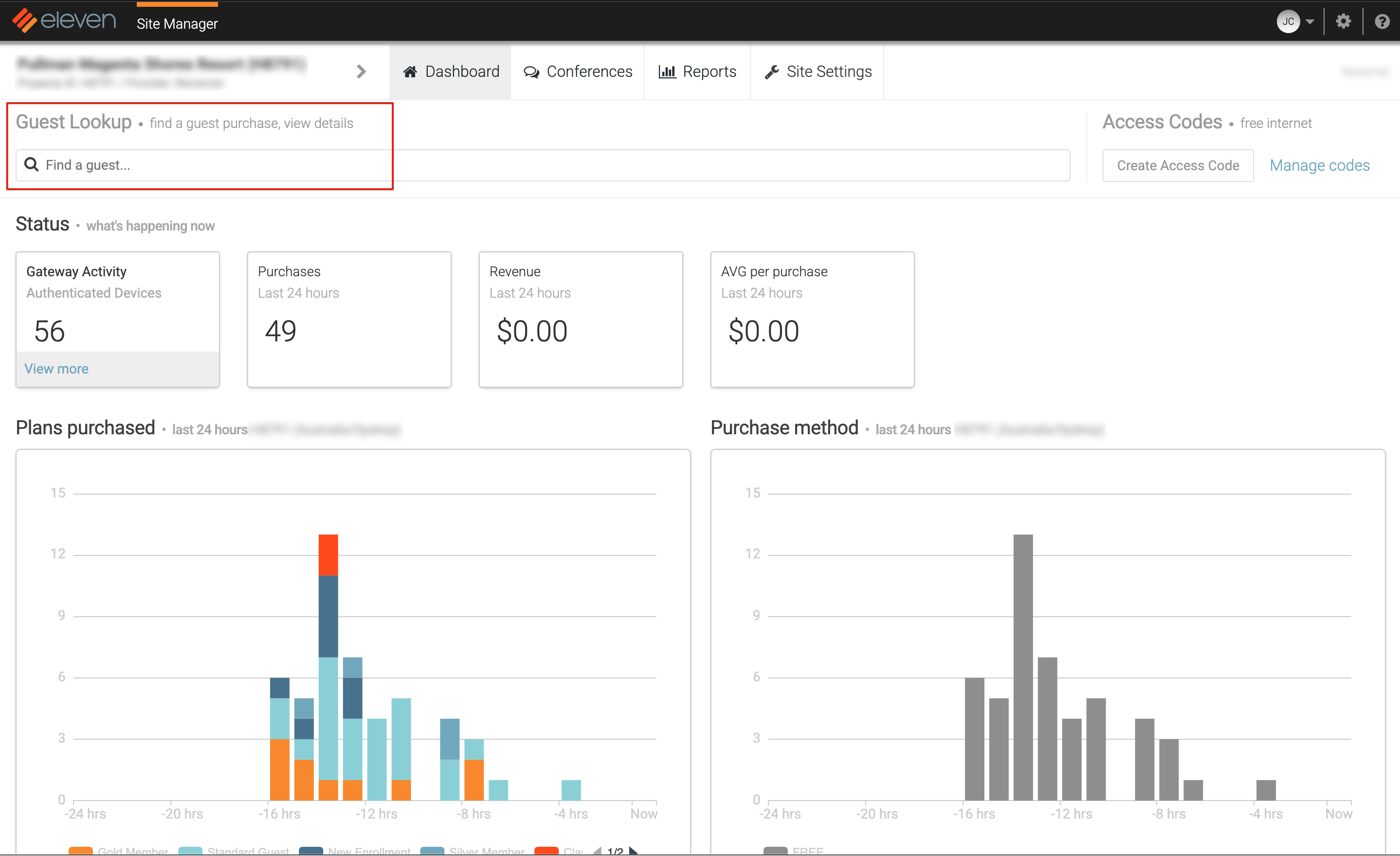Click the Gold Member legend swatch

(81, 851)
